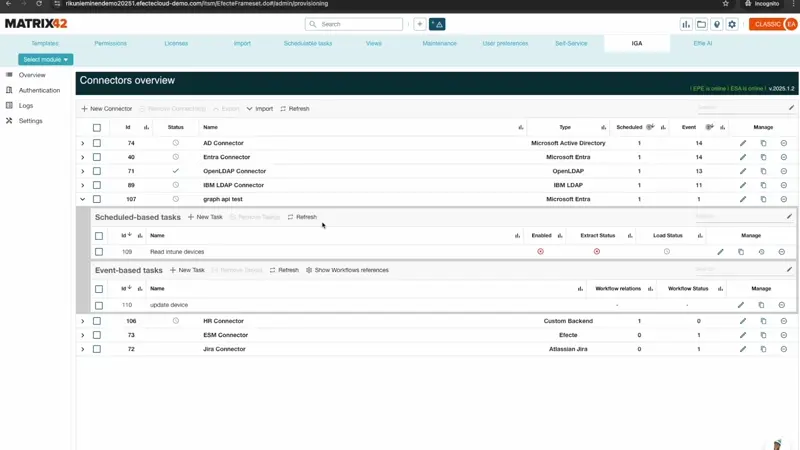The image size is (800, 450).
Task: Click Show Workflows references
Action: (347, 270)
